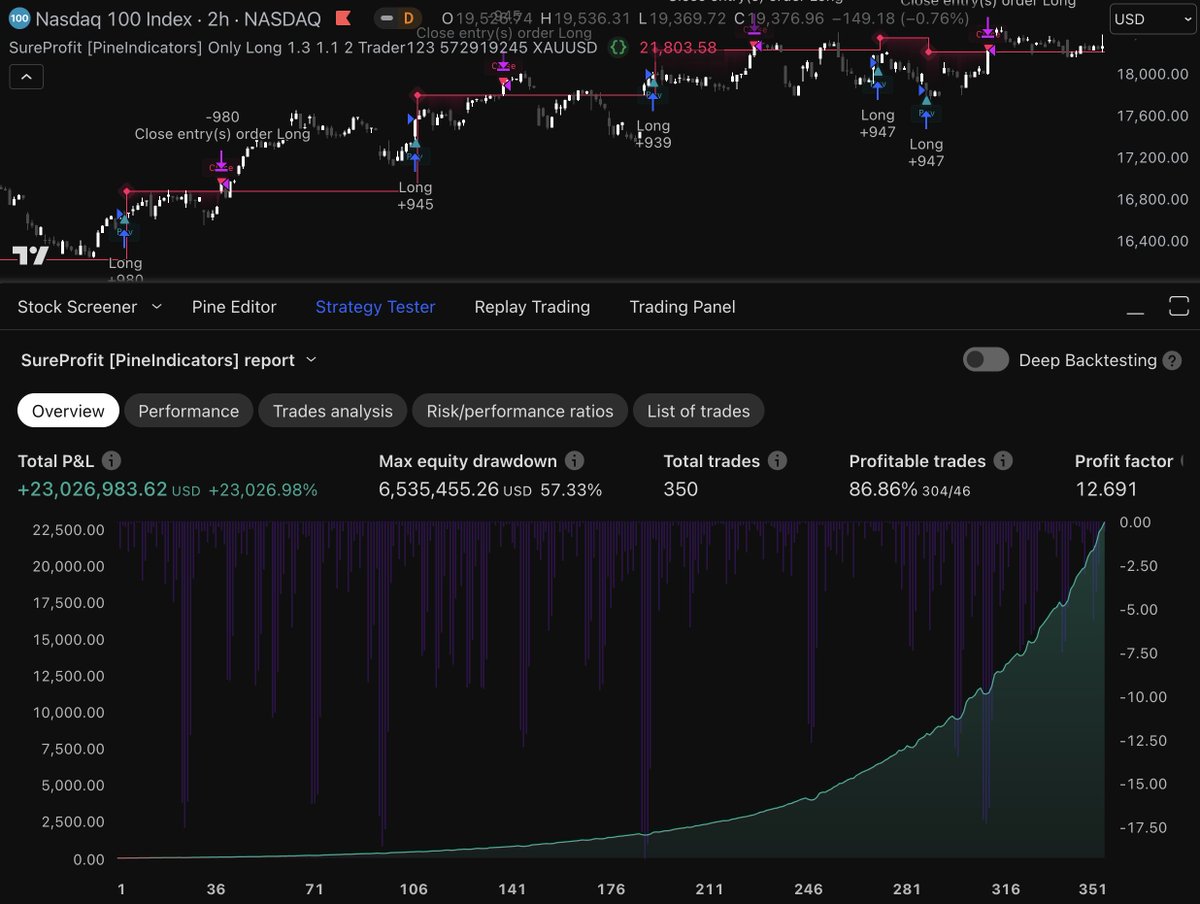Viewport: 1200px width, 904px height.
Task: Click the Long +945 trade label
Action: [416, 196]
